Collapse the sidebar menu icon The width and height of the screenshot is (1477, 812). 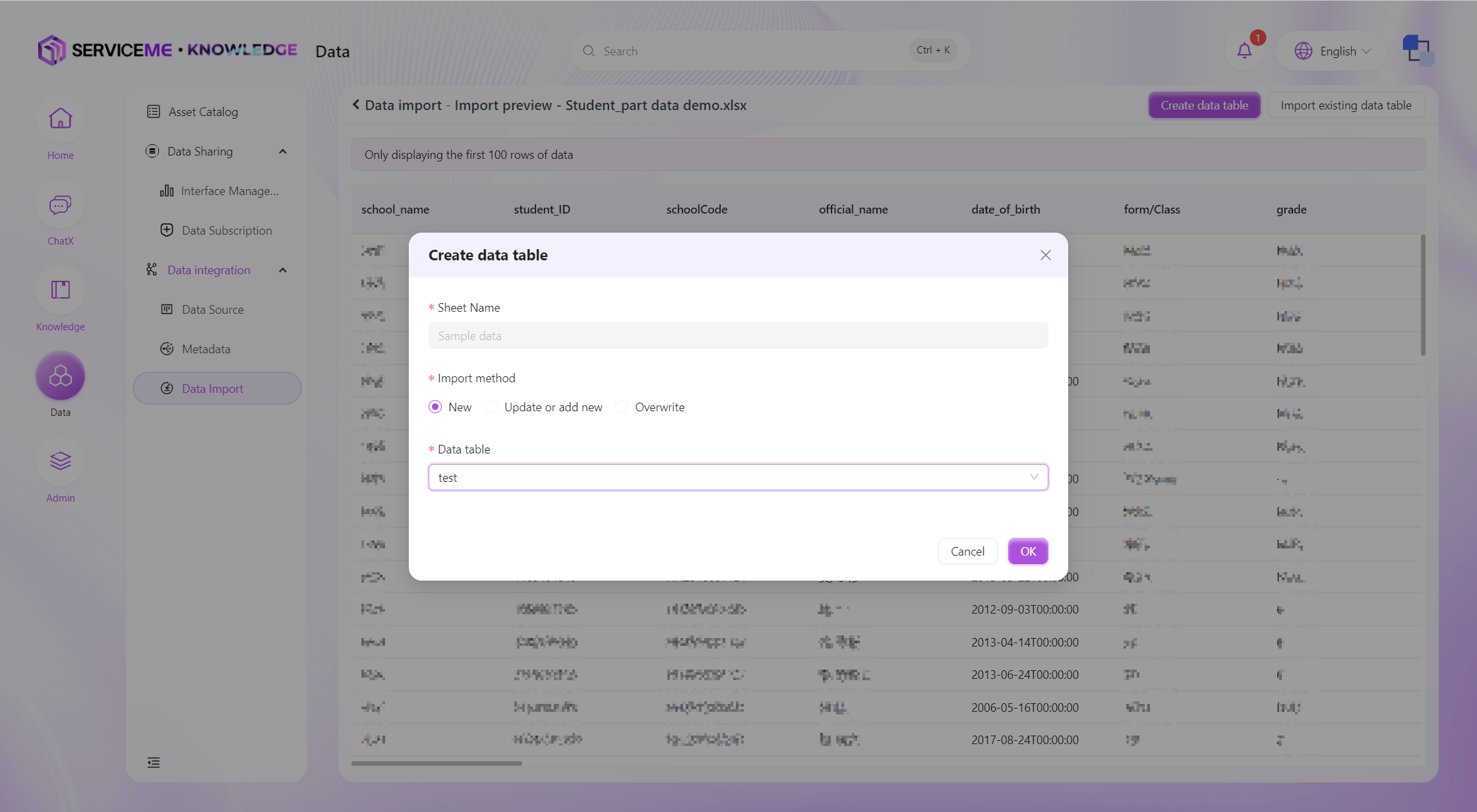tap(154, 763)
